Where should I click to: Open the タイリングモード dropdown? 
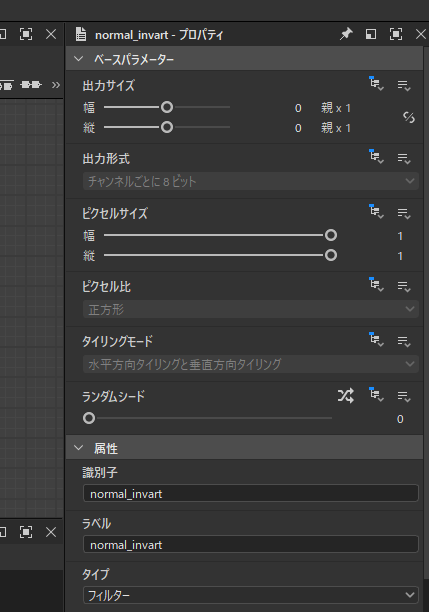click(x=251, y=364)
